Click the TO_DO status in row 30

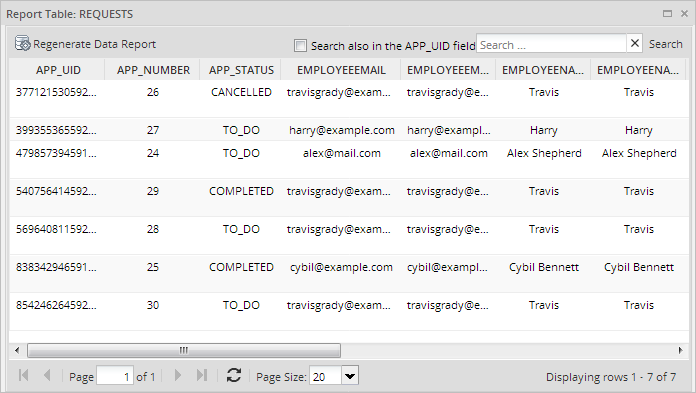pos(241,305)
